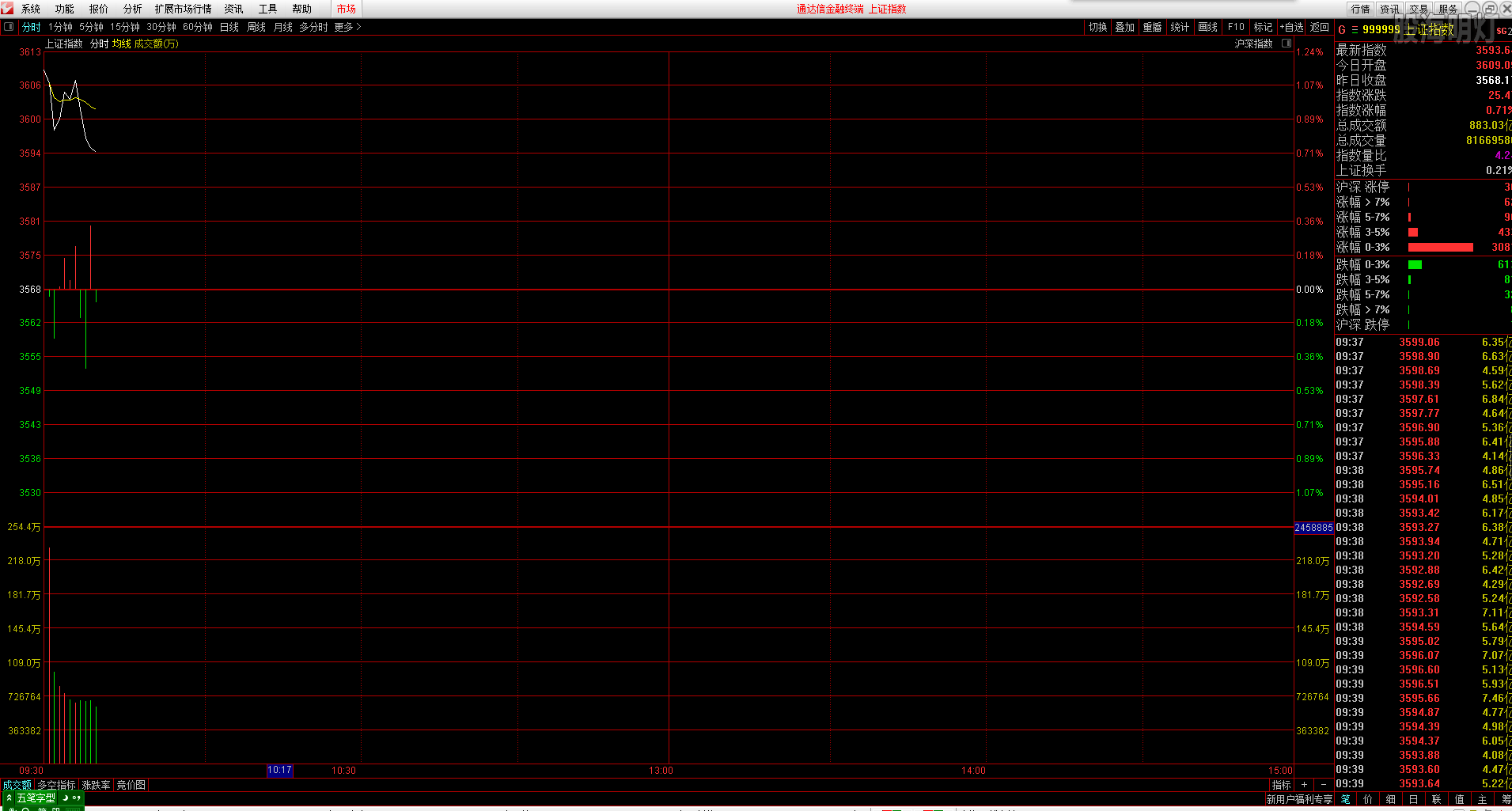Open the 资讯 top-right tab

pos(1389,9)
